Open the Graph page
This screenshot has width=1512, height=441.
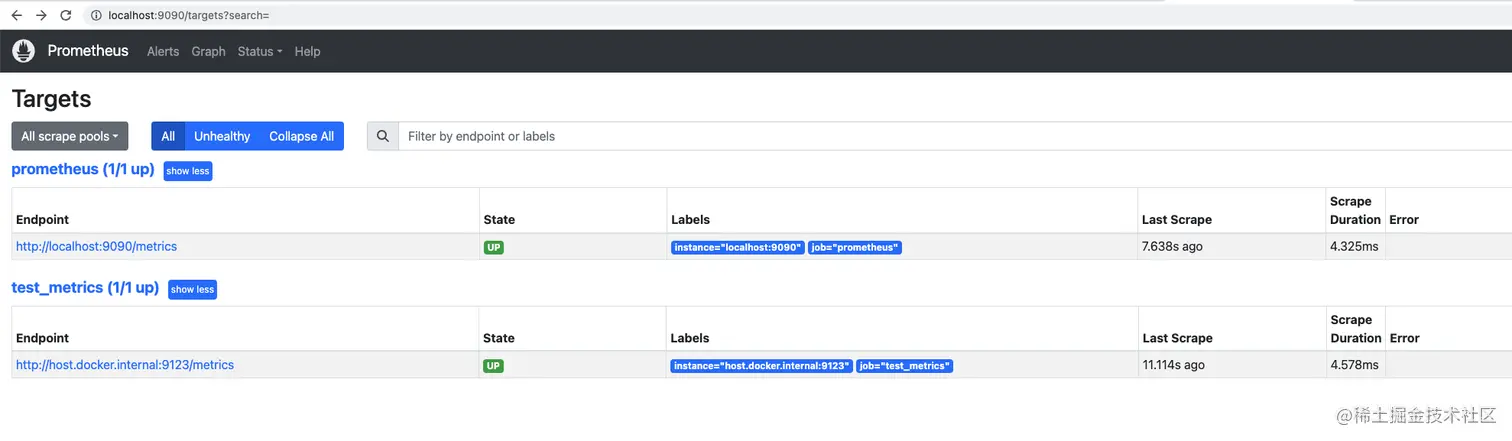(208, 51)
